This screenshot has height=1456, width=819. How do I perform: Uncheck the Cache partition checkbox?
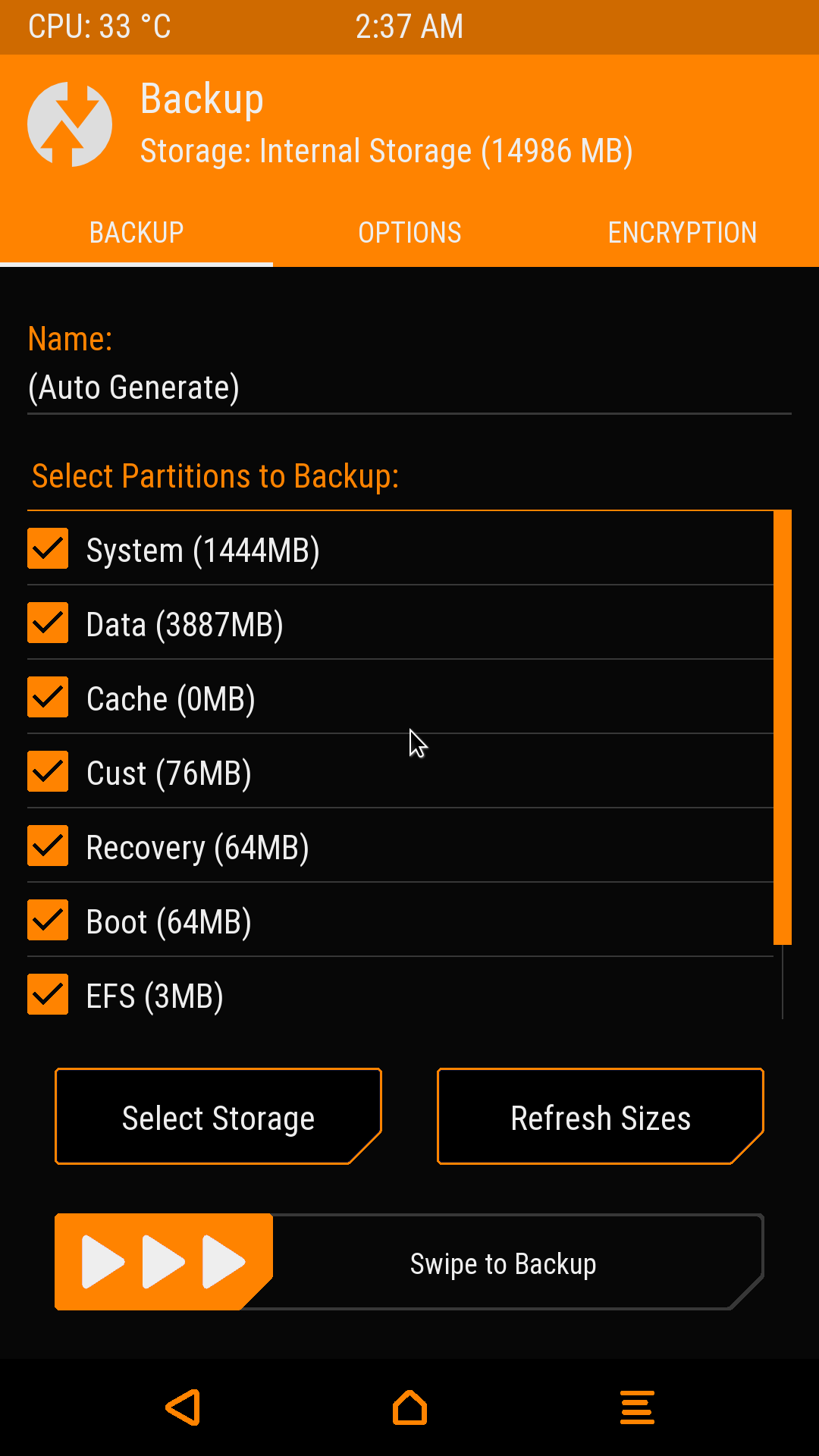tap(48, 697)
